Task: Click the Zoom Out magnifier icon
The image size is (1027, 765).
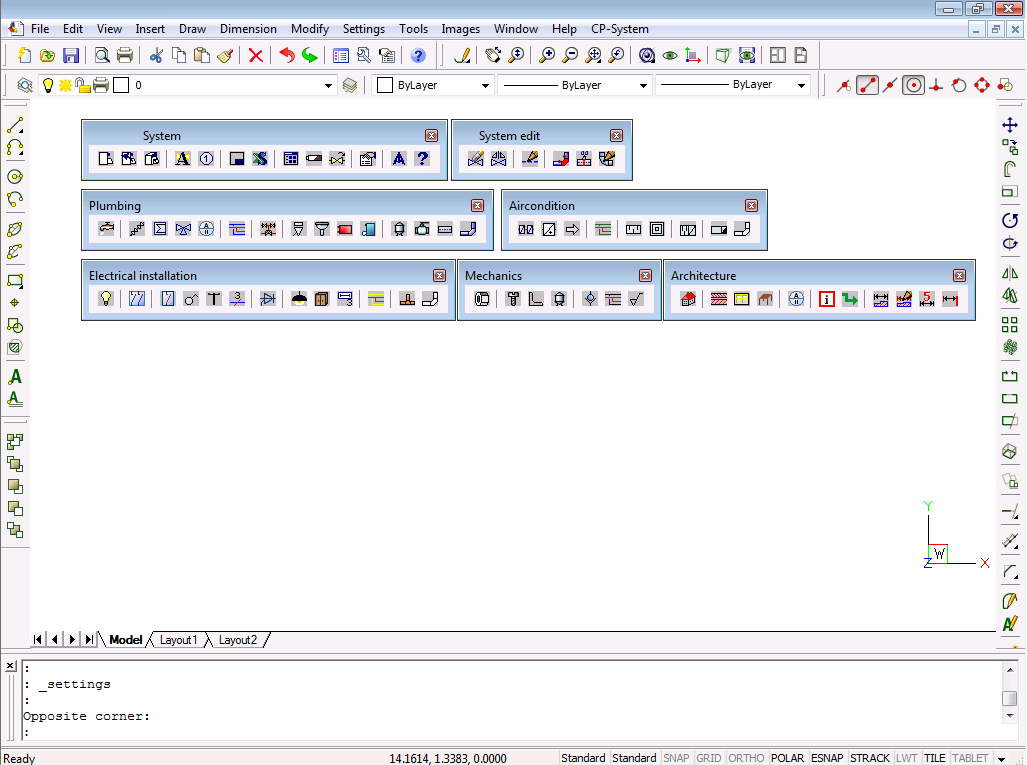Action: coord(570,56)
